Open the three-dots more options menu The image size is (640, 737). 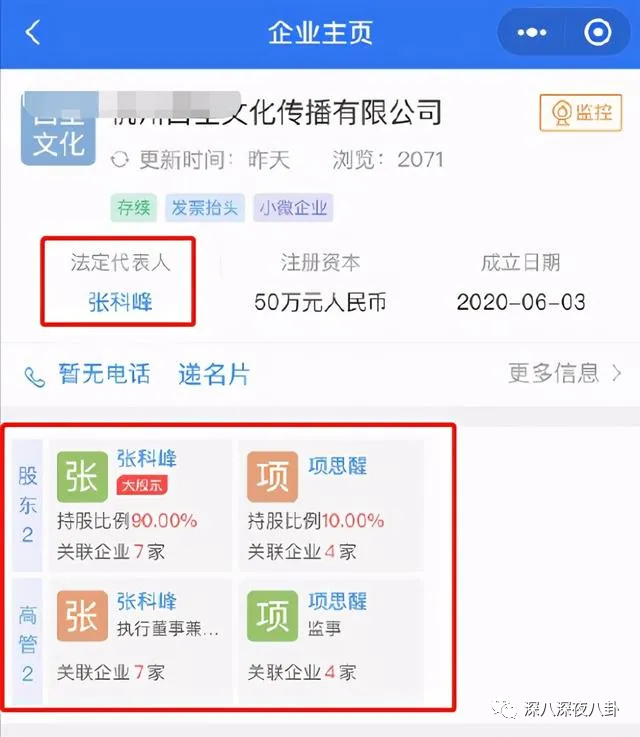531,32
